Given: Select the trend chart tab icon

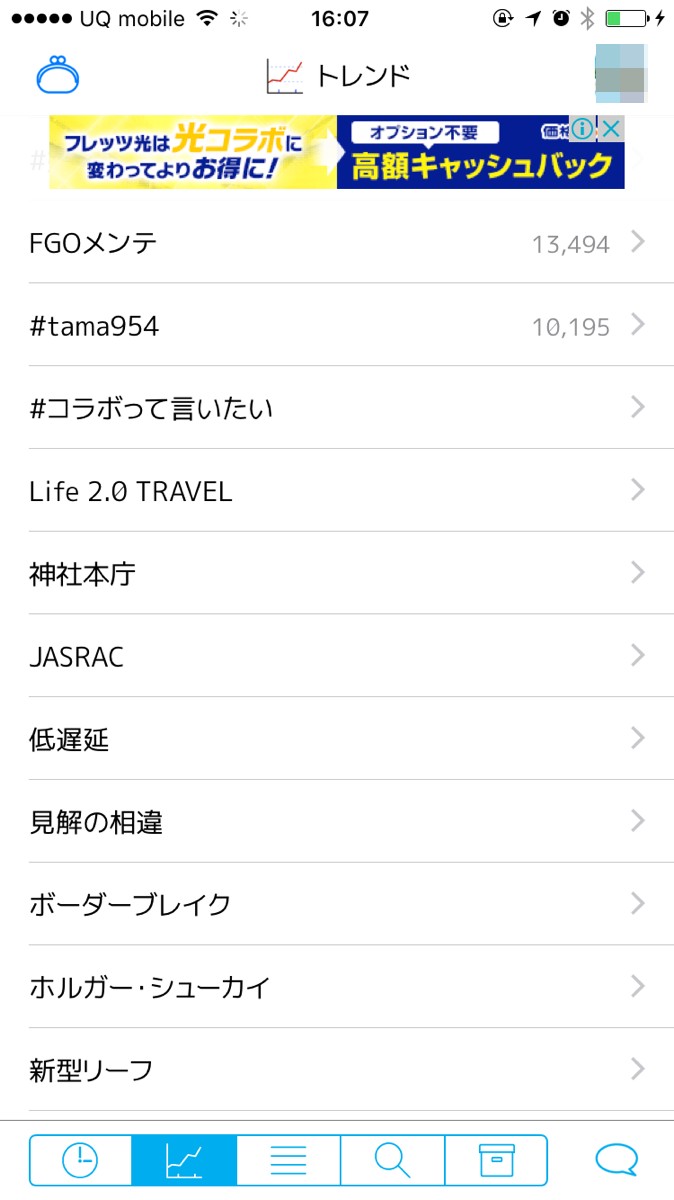Looking at the screenshot, I should [184, 1160].
